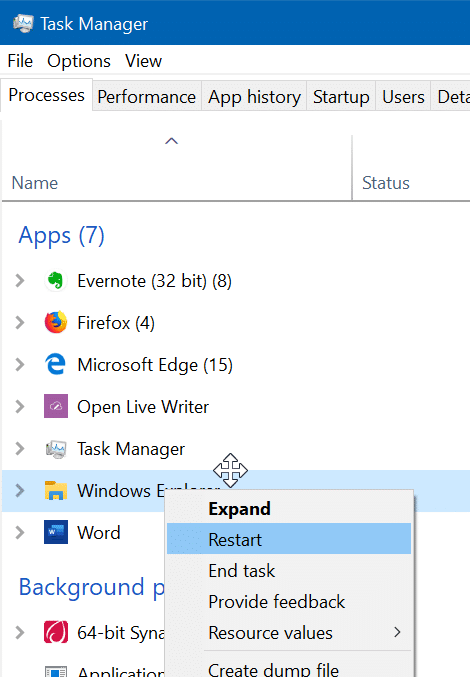Open the File menu
The image size is (470, 677).
(x=20, y=61)
